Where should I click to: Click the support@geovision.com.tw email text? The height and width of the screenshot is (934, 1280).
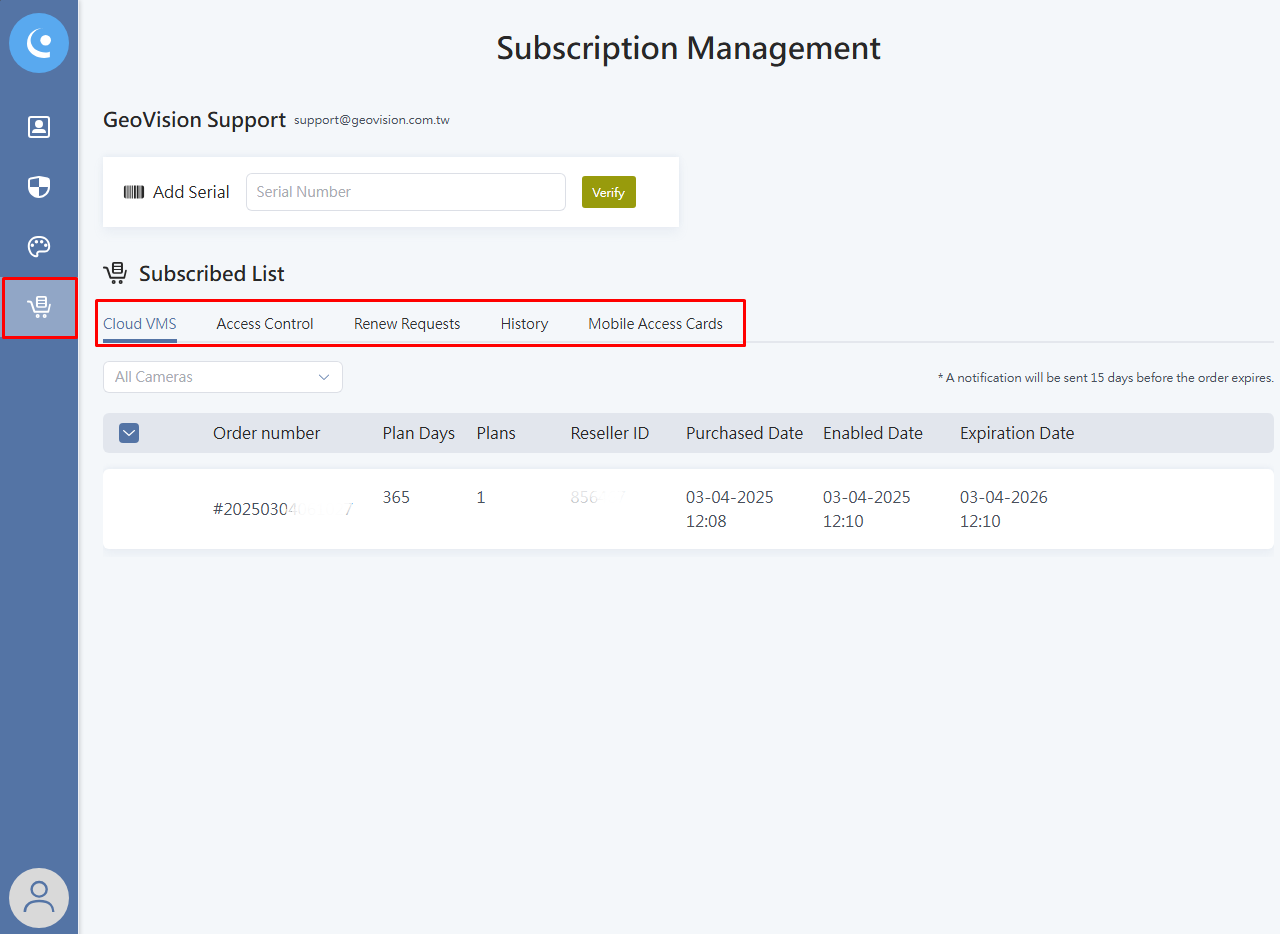coord(372,120)
